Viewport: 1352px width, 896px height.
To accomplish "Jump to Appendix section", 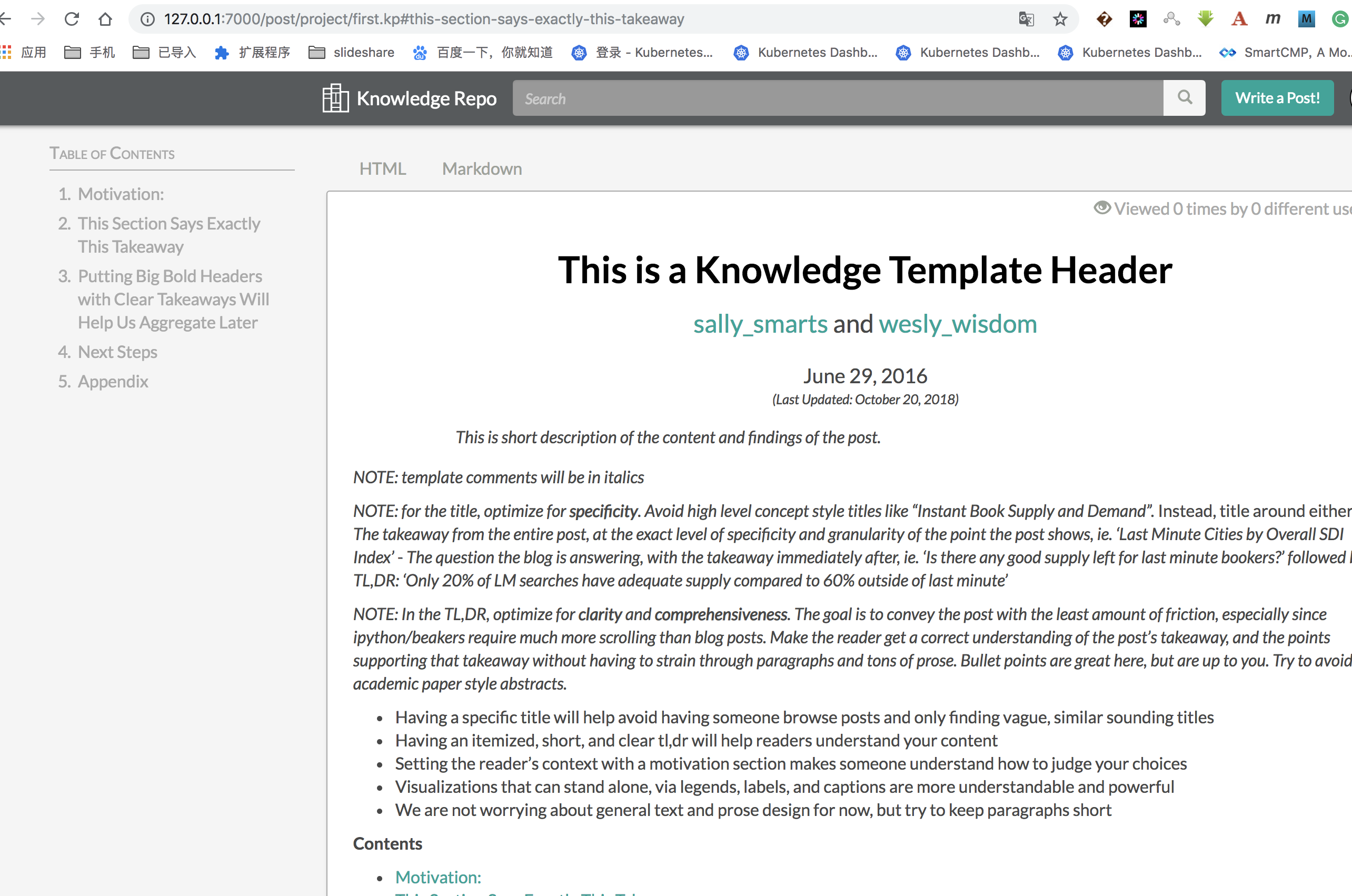I will pyautogui.click(x=113, y=381).
